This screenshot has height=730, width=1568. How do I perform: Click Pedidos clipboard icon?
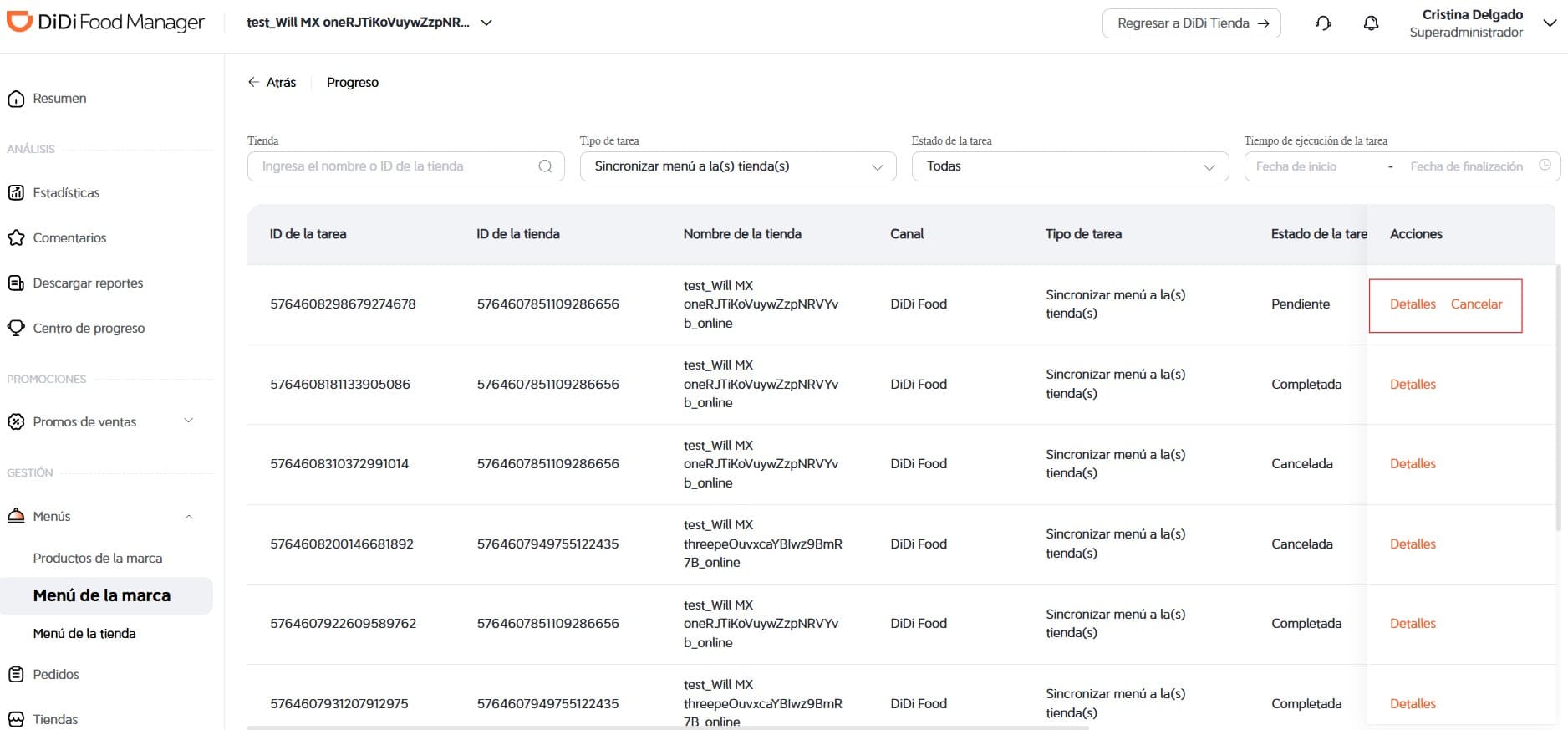(x=16, y=674)
